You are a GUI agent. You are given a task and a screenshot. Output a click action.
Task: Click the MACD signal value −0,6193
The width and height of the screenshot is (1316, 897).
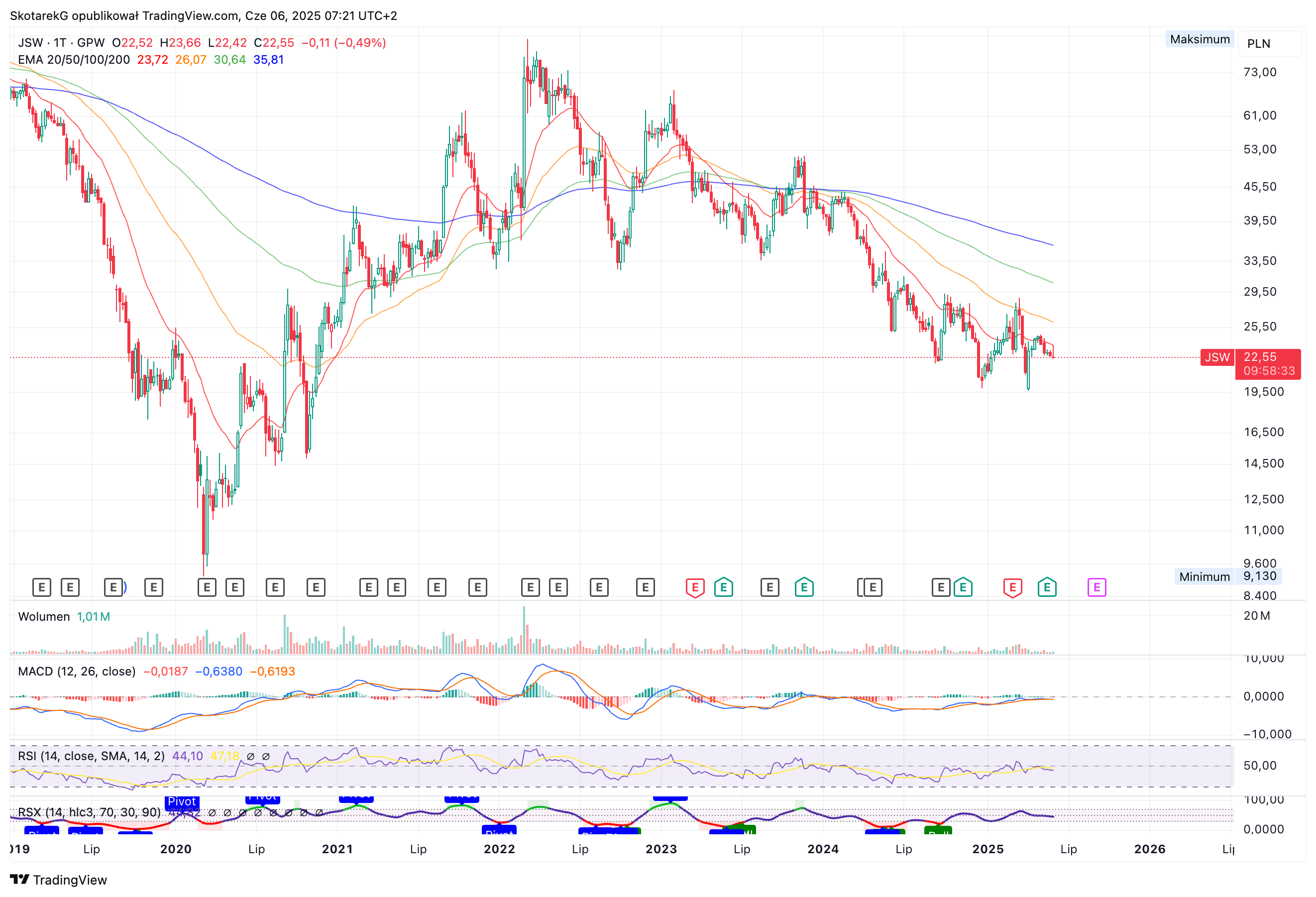click(272, 671)
